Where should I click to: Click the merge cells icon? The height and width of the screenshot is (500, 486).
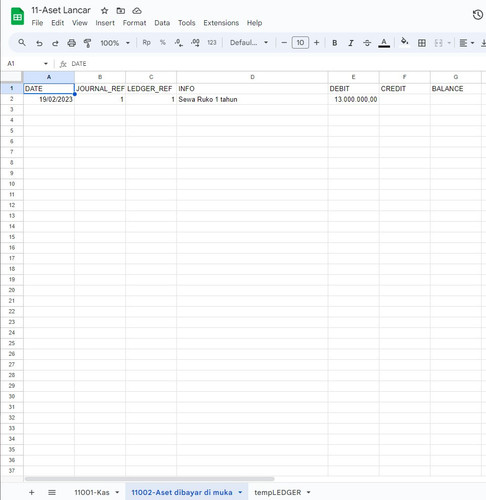(x=438, y=43)
